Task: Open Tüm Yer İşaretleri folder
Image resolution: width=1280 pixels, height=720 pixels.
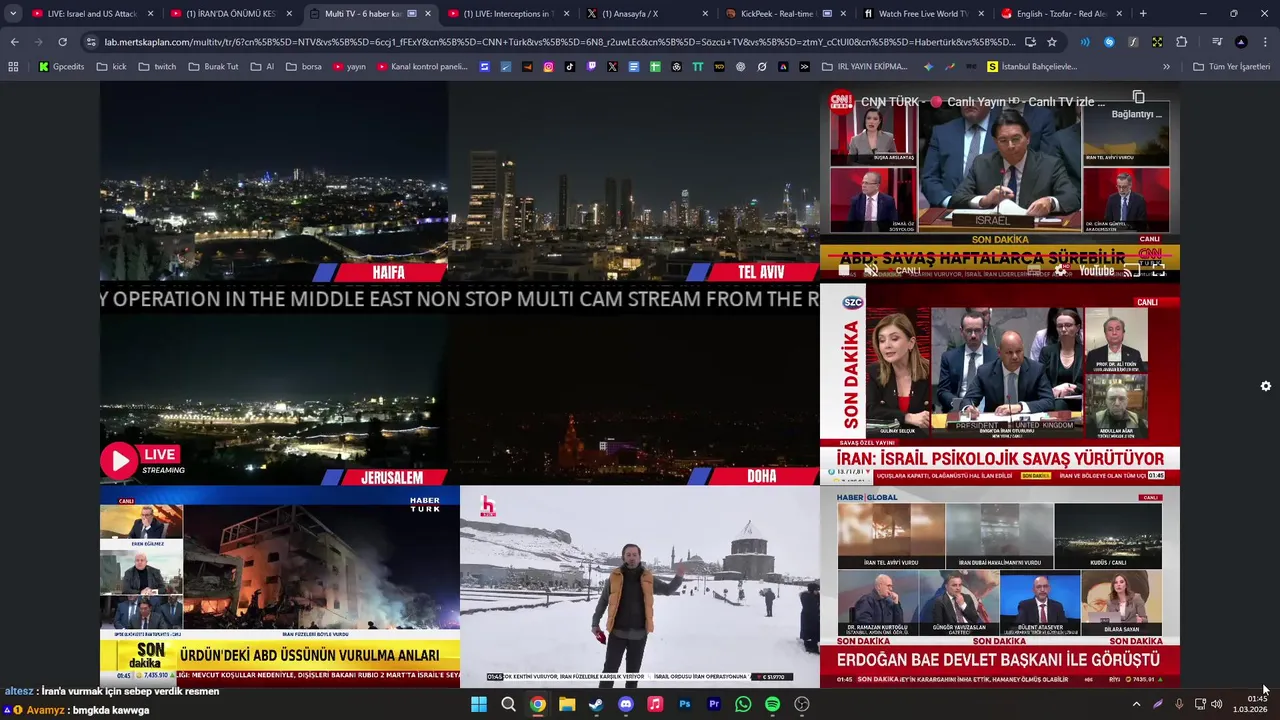Action: tap(1231, 67)
